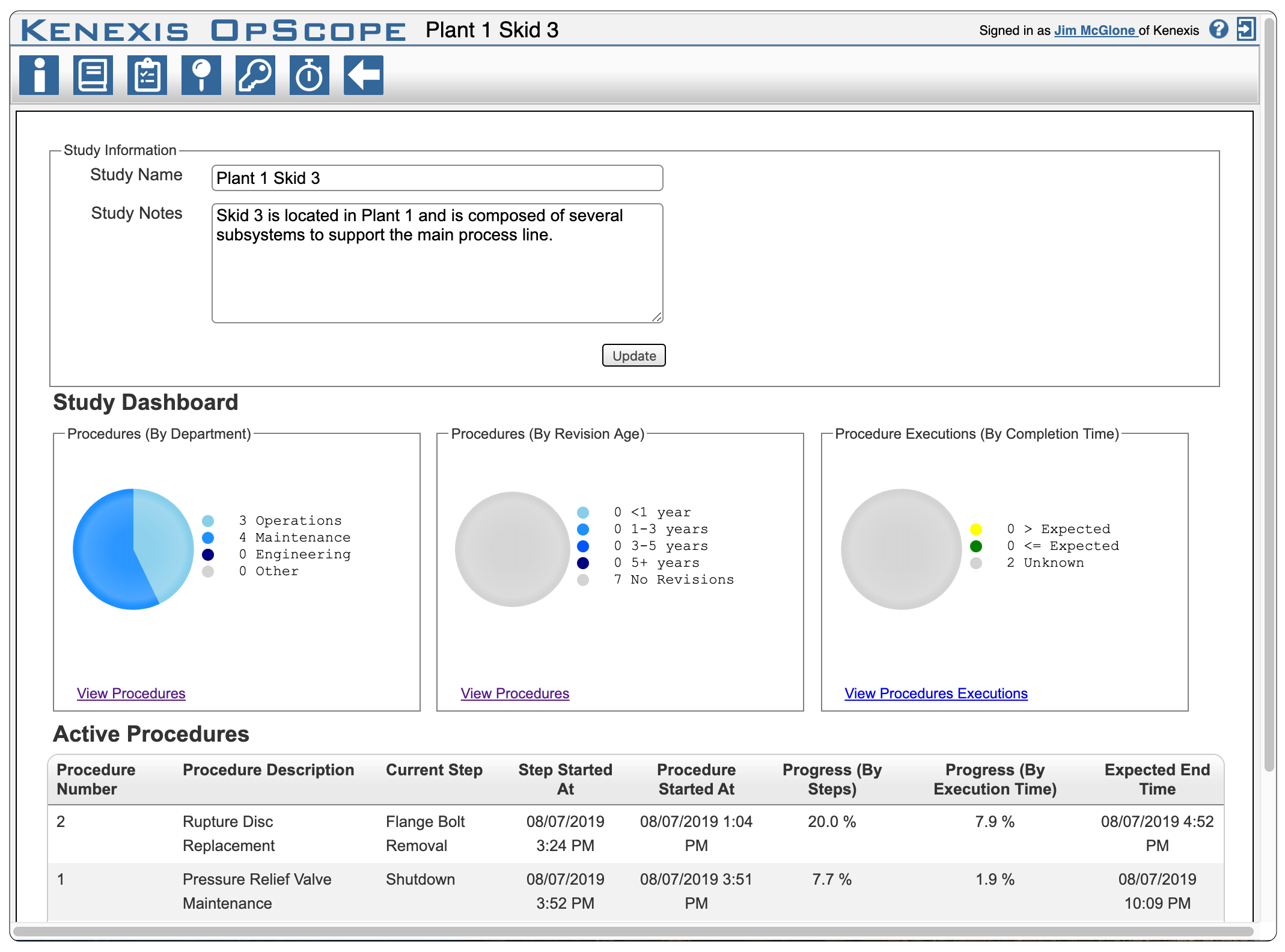Click the Expected End Time column header
This screenshot has width=1285, height=952.
coord(1158,780)
